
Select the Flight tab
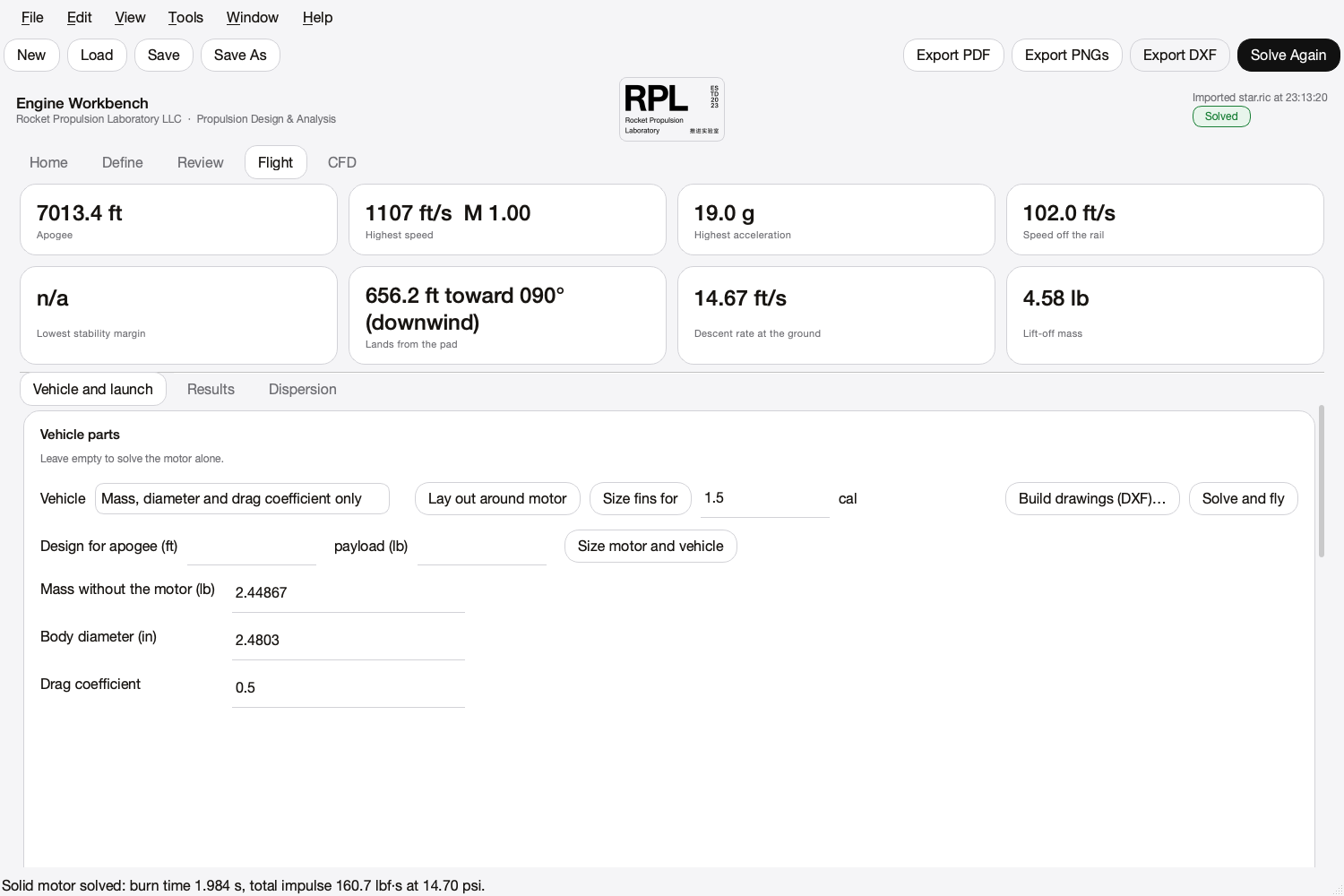point(276,162)
